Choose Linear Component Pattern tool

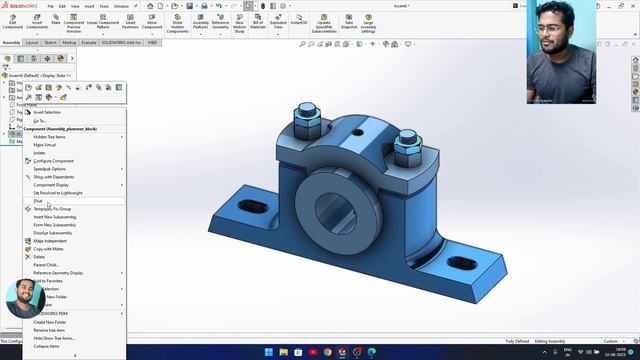pyautogui.click(x=103, y=22)
